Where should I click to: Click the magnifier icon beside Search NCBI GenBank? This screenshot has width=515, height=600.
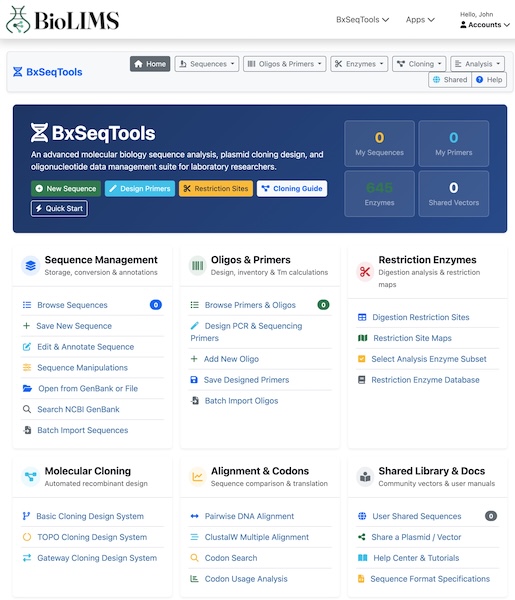[27, 409]
